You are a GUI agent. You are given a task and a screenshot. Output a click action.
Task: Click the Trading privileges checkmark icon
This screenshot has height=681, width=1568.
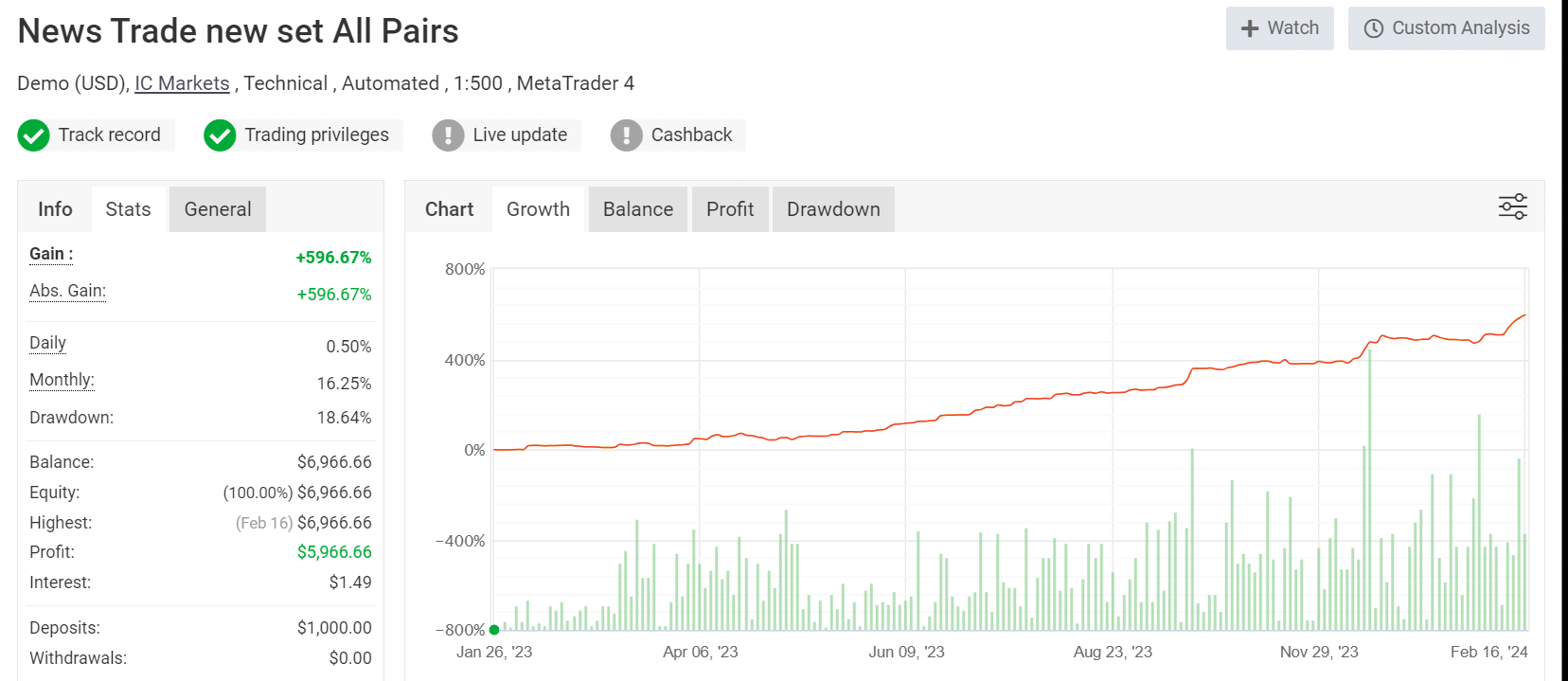click(220, 135)
